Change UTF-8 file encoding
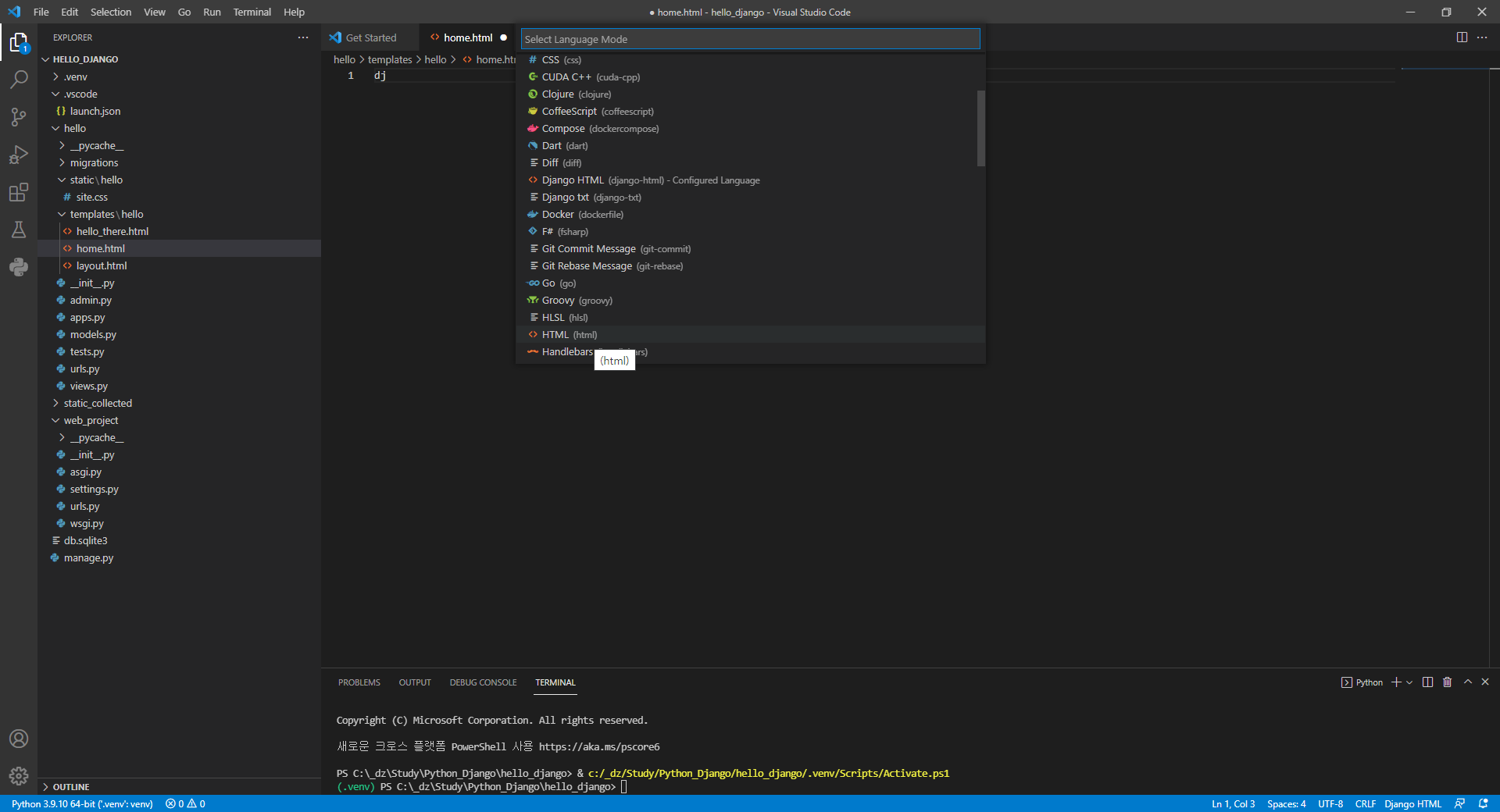Viewport: 1500px width, 812px height. click(x=1330, y=804)
